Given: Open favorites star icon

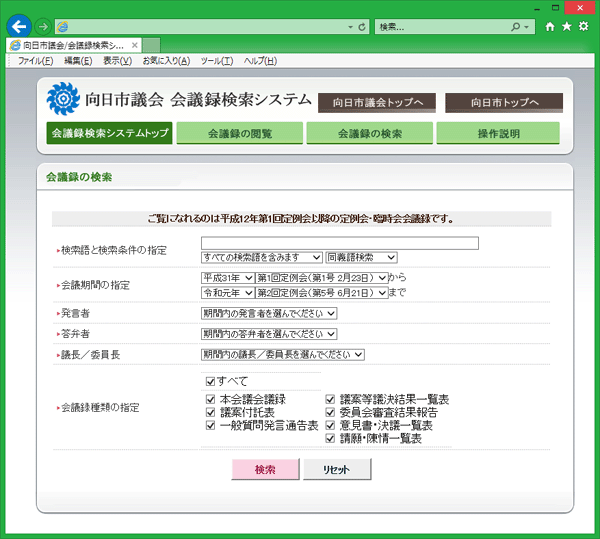Looking at the screenshot, I should pyautogui.click(x=567, y=26).
